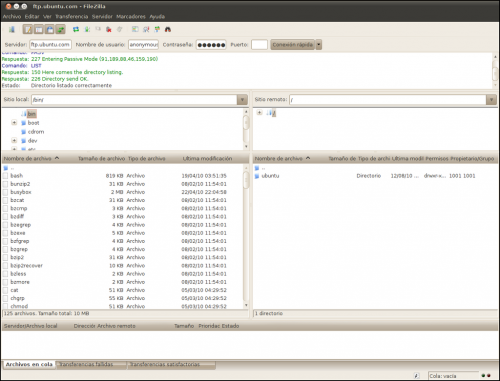Expand the dev folder in local tree
The width and height of the screenshot is (500, 381).
point(14,140)
